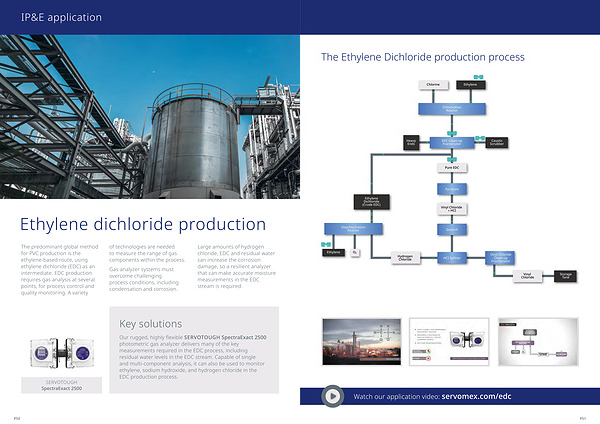Screen dimensions: 600x424
Task: Click analyzer icon above lower Ethylene box
Action: pos(327,242)
